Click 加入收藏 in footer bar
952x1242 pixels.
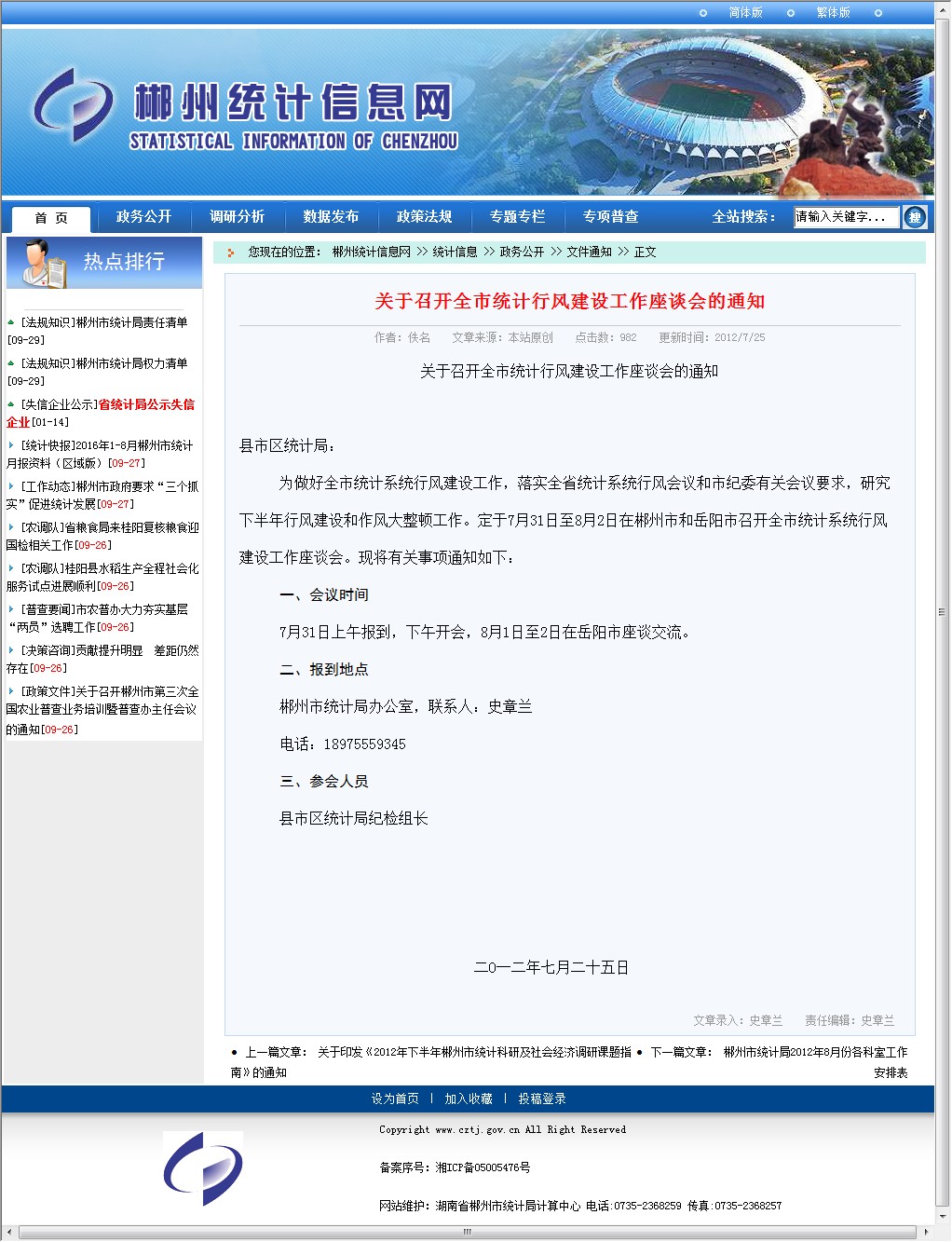[x=468, y=1099]
